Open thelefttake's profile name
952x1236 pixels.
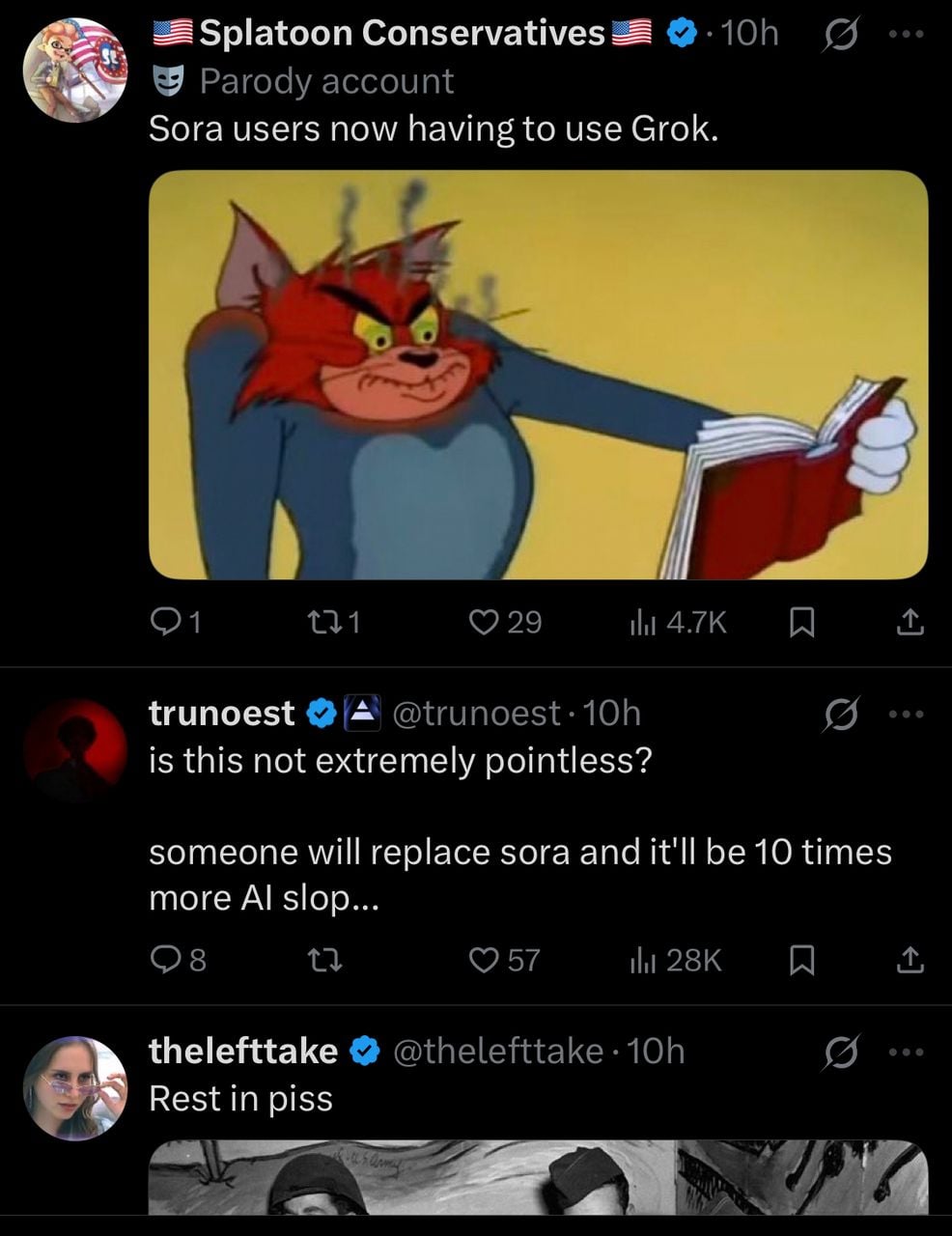point(243,1051)
